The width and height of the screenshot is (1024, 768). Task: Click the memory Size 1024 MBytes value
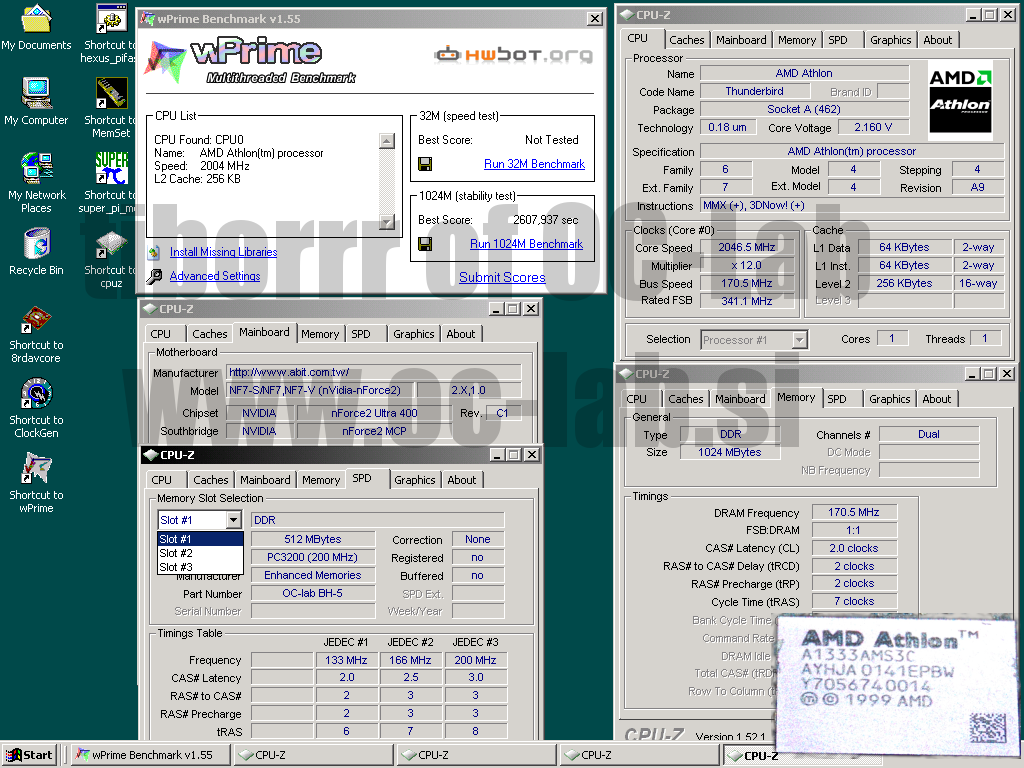pyautogui.click(x=729, y=452)
